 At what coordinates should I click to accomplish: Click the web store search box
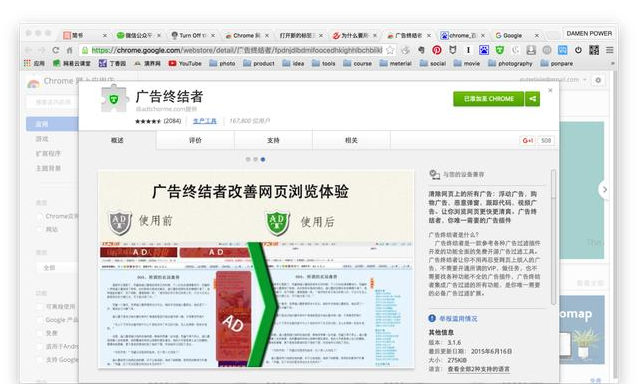pyautogui.click(x=52, y=102)
